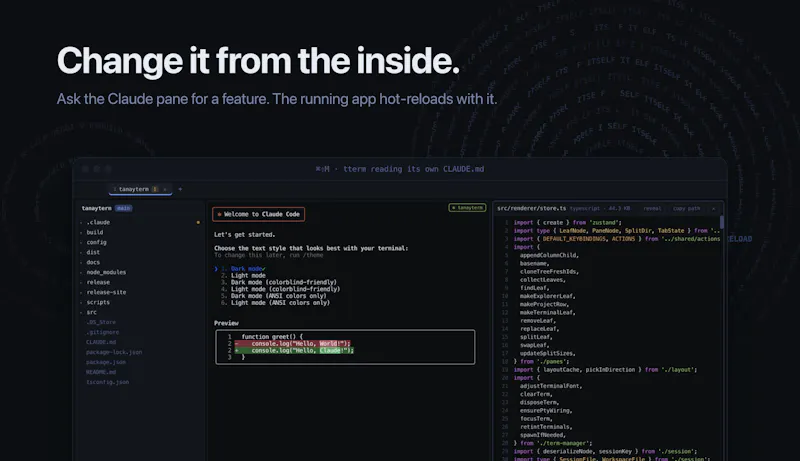Open README.md file
The width and height of the screenshot is (800, 461).
(x=101, y=372)
